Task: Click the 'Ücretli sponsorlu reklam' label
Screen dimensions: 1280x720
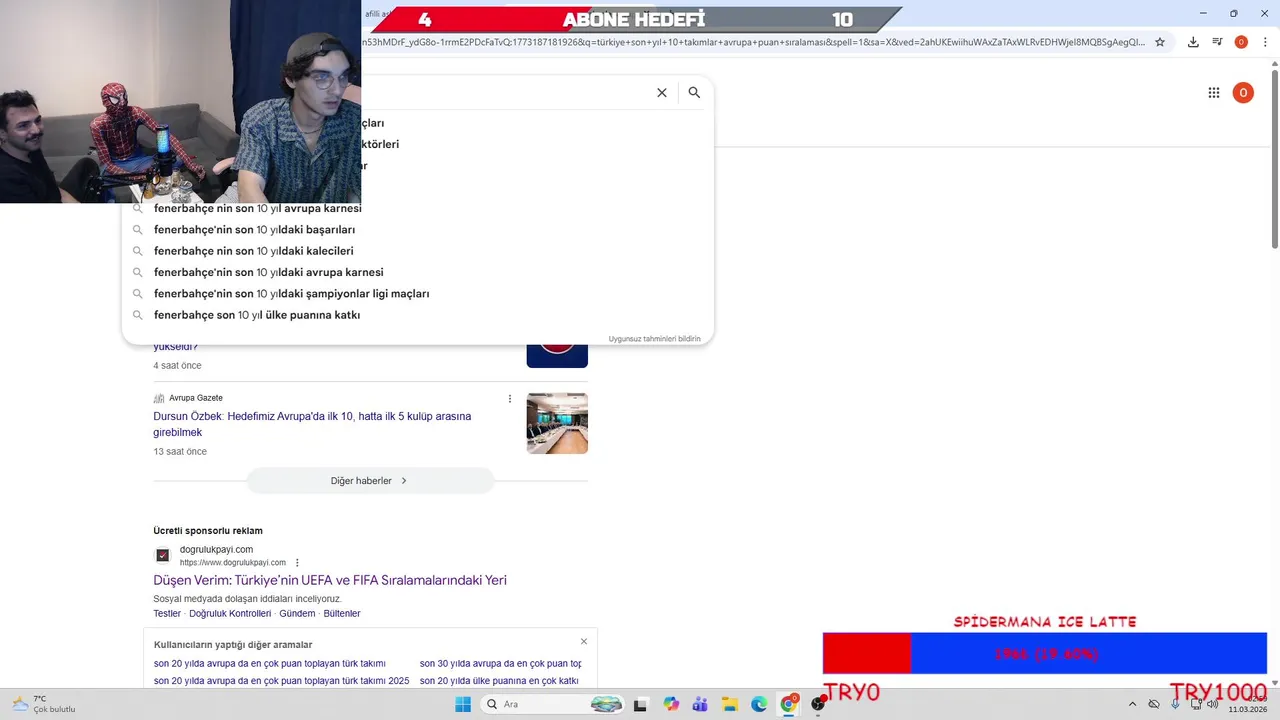Action: (208, 531)
